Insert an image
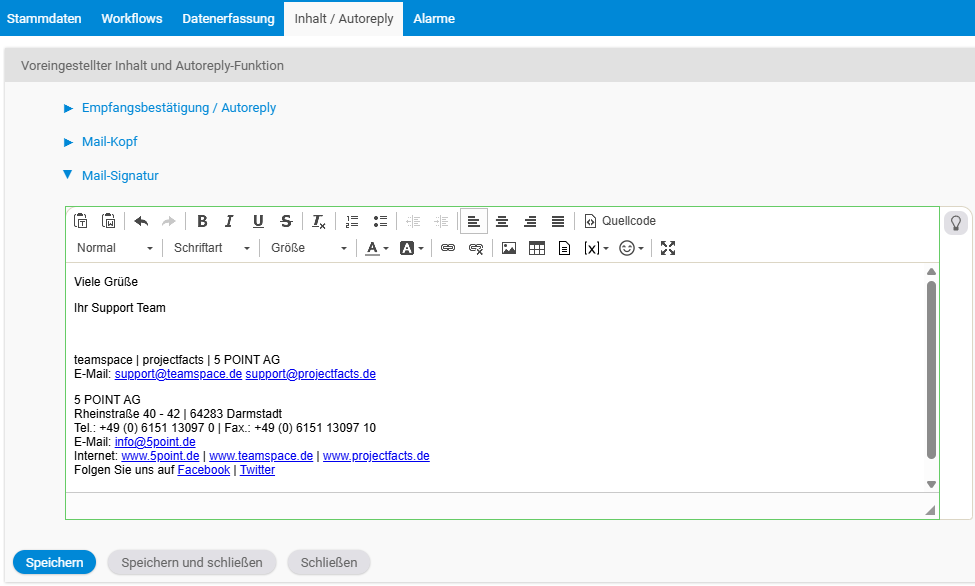 pyautogui.click(x=509, y=248)
